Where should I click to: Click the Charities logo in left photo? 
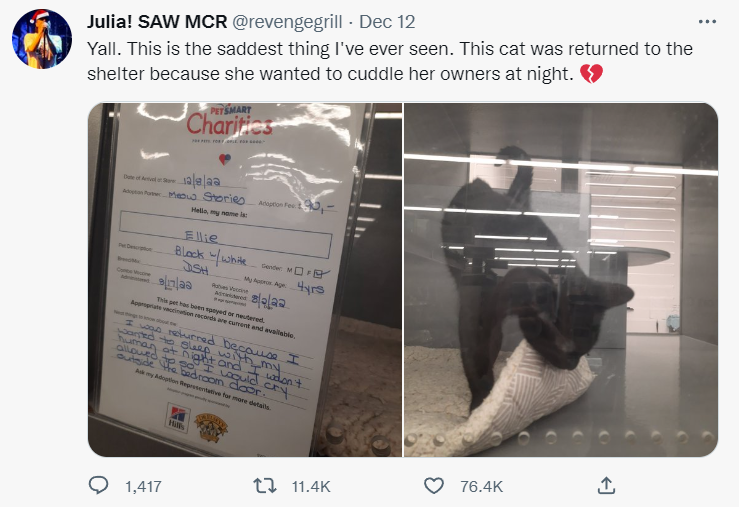[230, 122]
